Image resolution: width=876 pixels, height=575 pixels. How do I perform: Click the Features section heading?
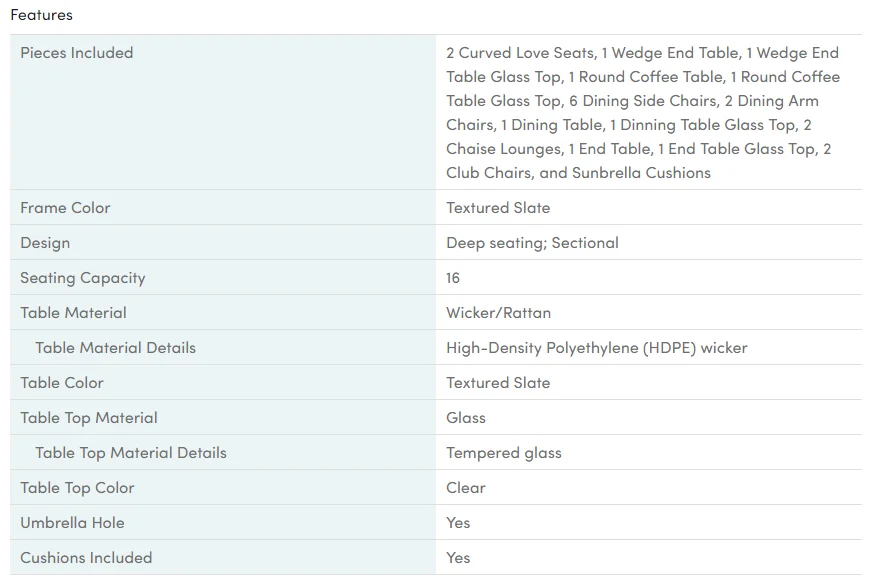point(41,15)
